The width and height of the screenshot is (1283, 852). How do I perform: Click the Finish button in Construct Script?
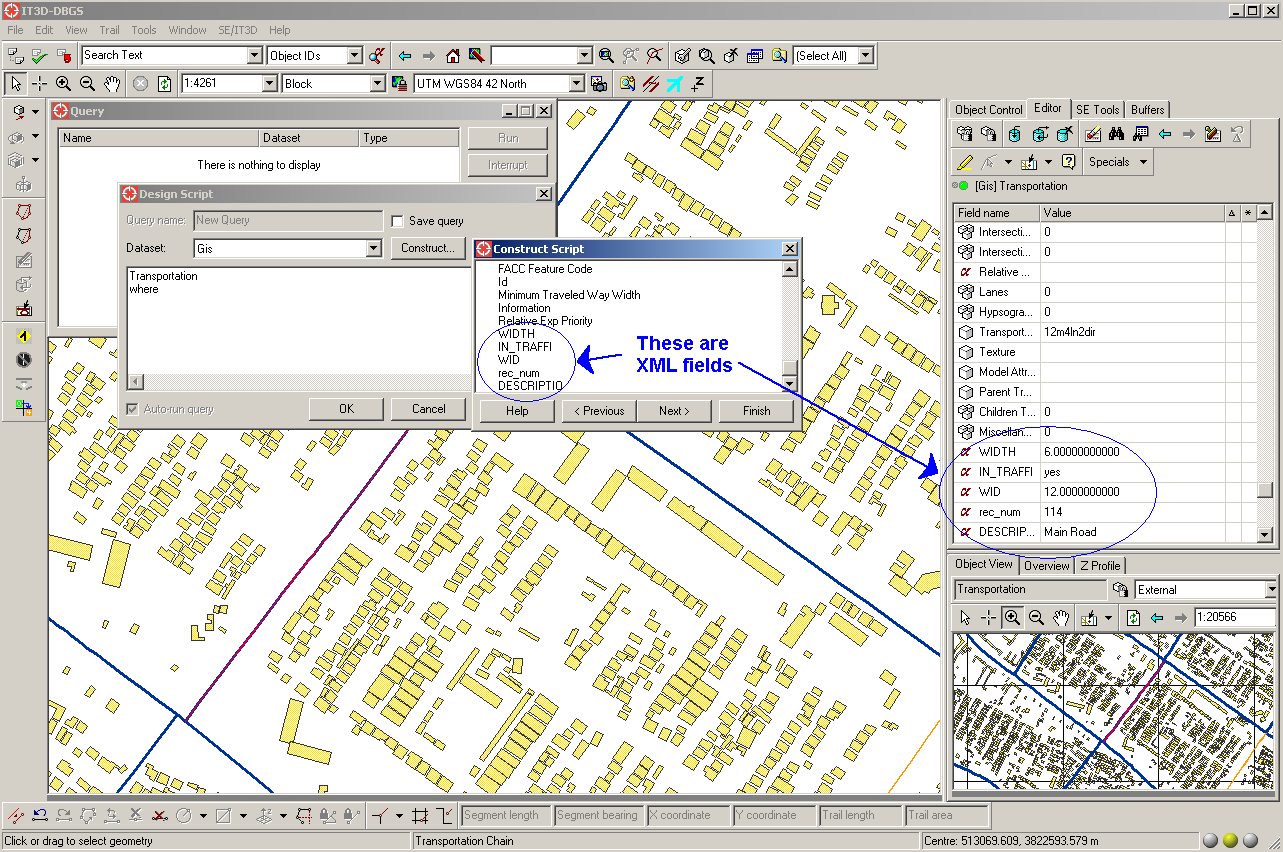(756, 411)
